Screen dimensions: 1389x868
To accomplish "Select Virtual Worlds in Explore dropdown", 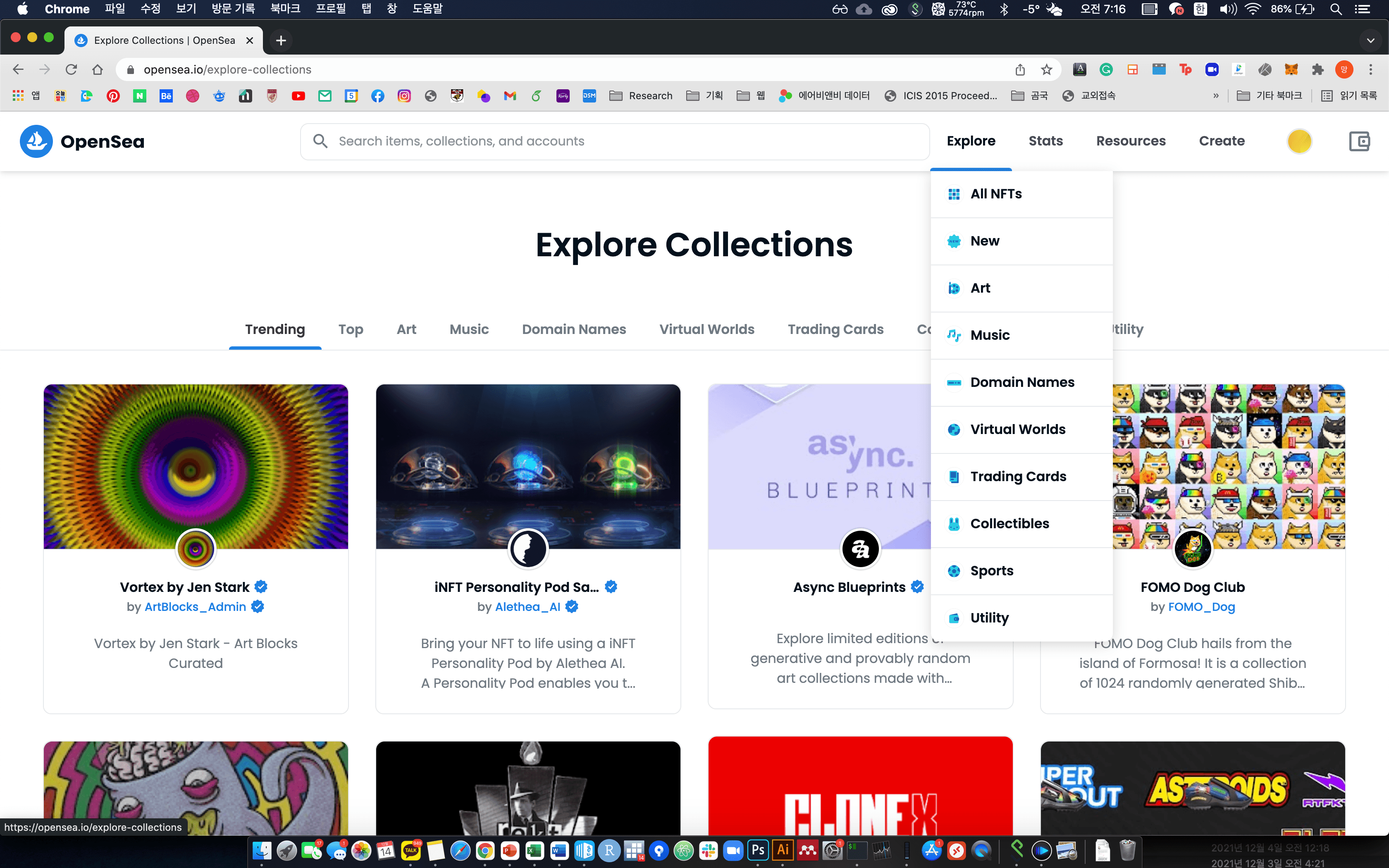I will tap(1021, 429).
